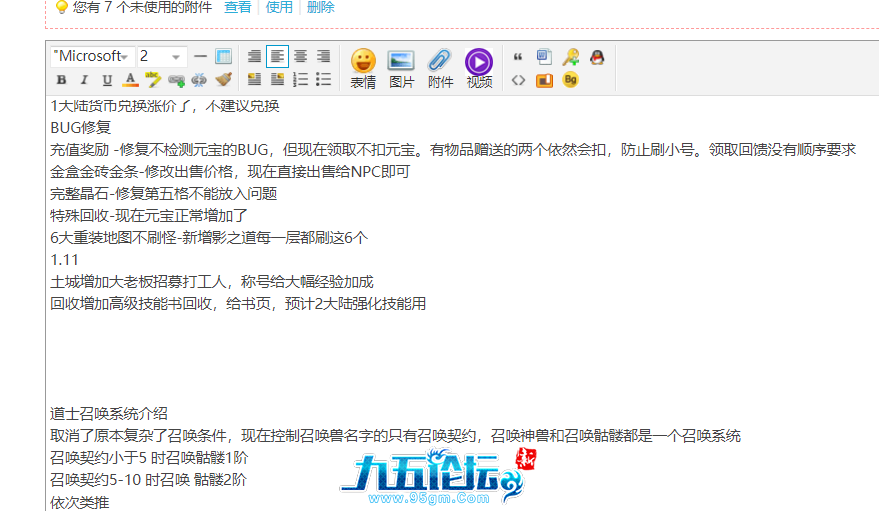Image resolution: width=879 pixels, height=511 pixels.
Task: Insert a numbered list
Action: (300, 80)
